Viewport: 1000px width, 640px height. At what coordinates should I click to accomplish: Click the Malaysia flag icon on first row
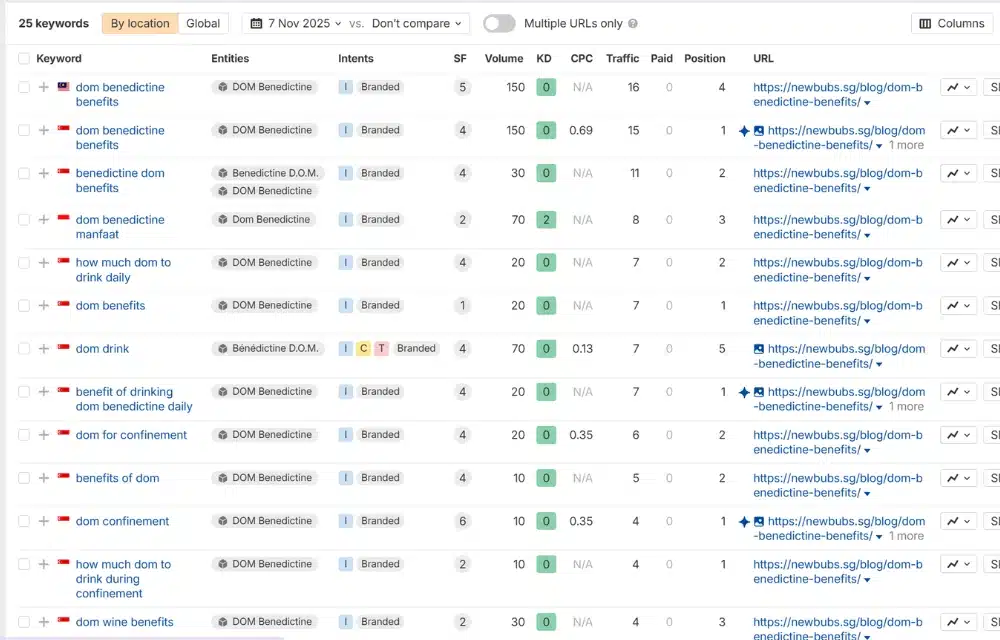pos(63,85)
